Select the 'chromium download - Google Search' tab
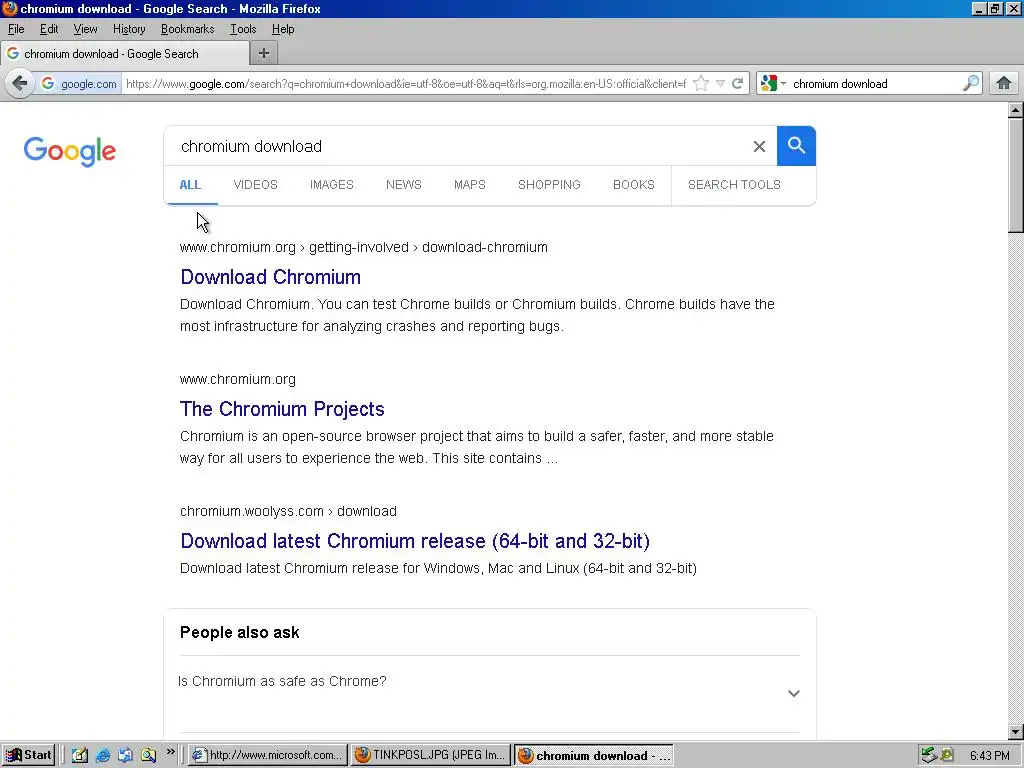 tap(124, 54)
